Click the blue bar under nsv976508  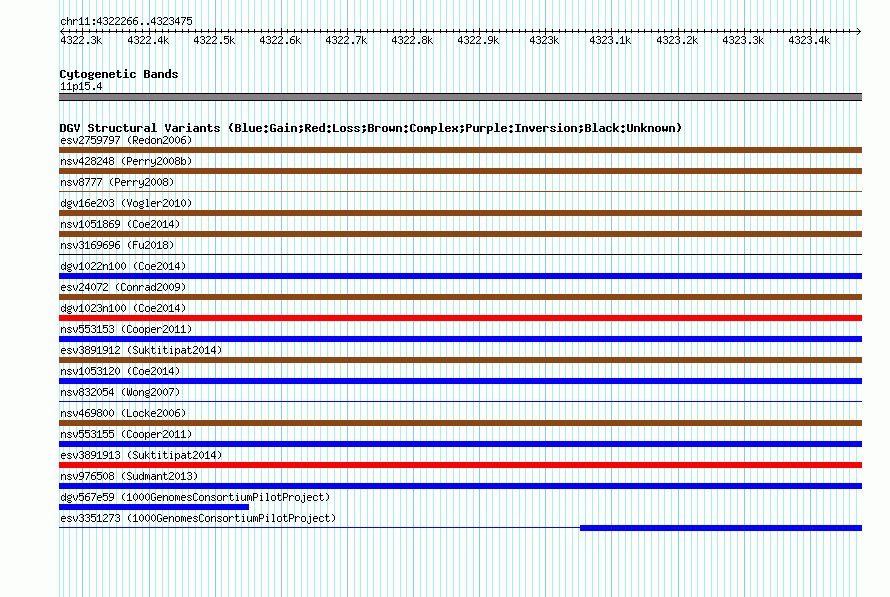pos(460,486)
